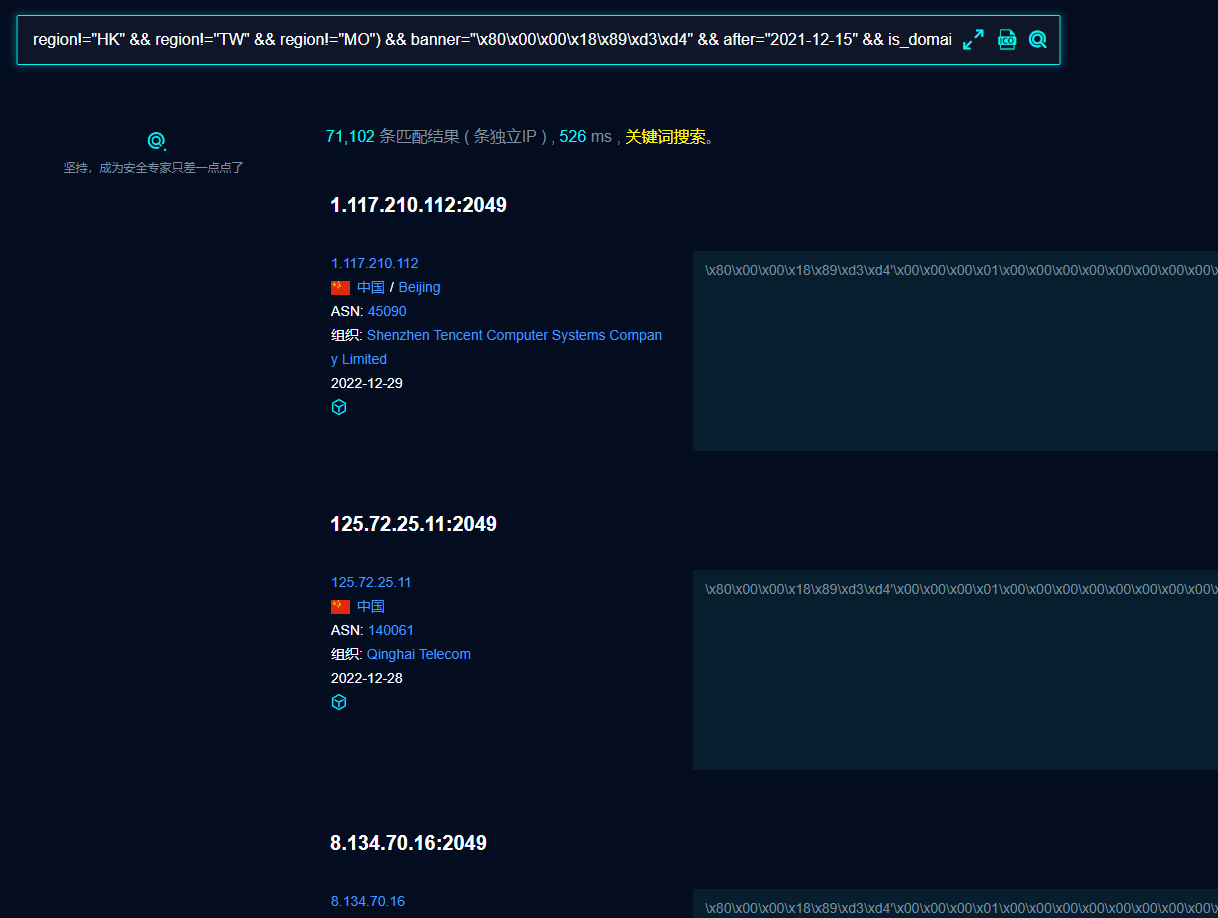Open Qinghai Telecom organization link
This screenshot has height=918, width=1218.
click(419, 654)
